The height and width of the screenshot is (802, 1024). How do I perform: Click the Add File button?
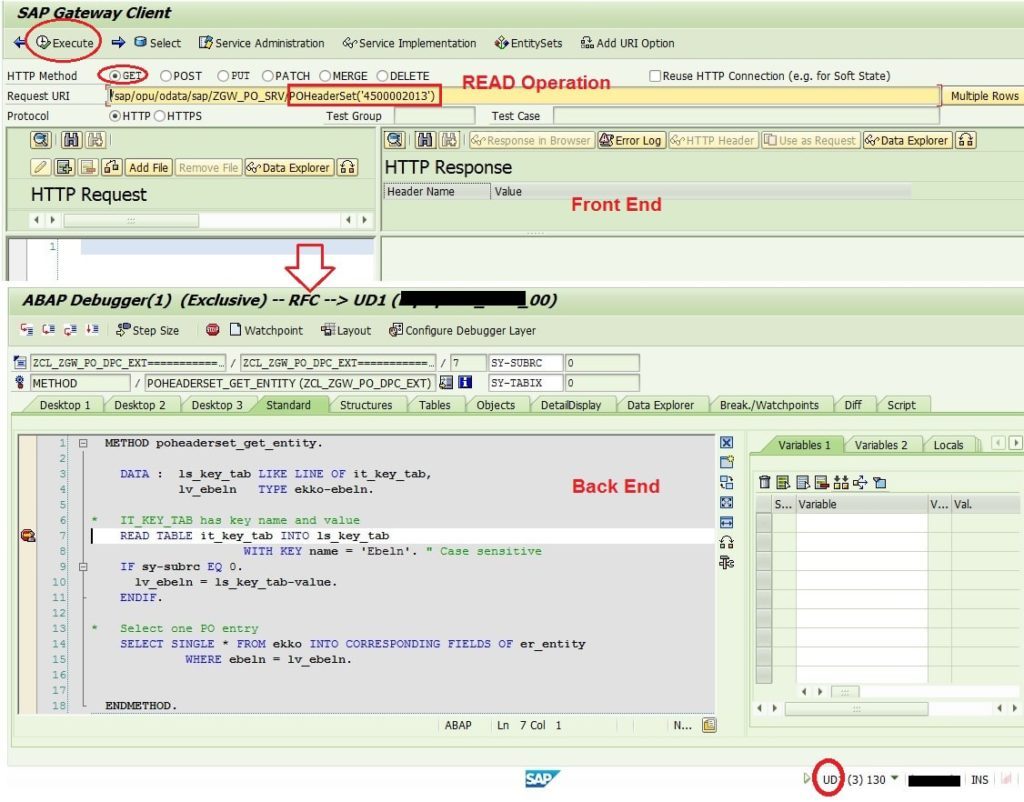[148, 168]
